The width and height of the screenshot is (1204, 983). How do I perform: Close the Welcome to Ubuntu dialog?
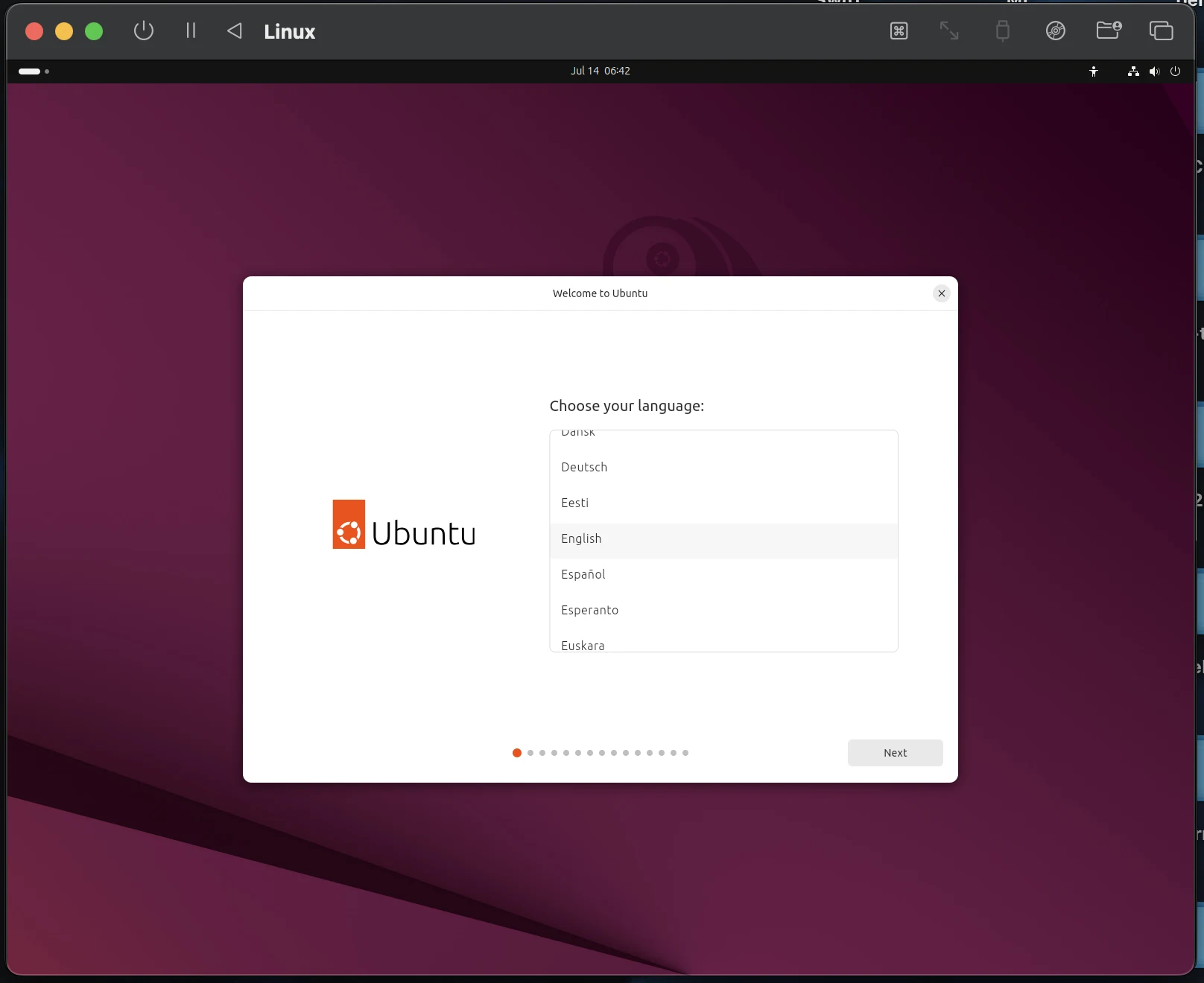[x=942, y=293]
